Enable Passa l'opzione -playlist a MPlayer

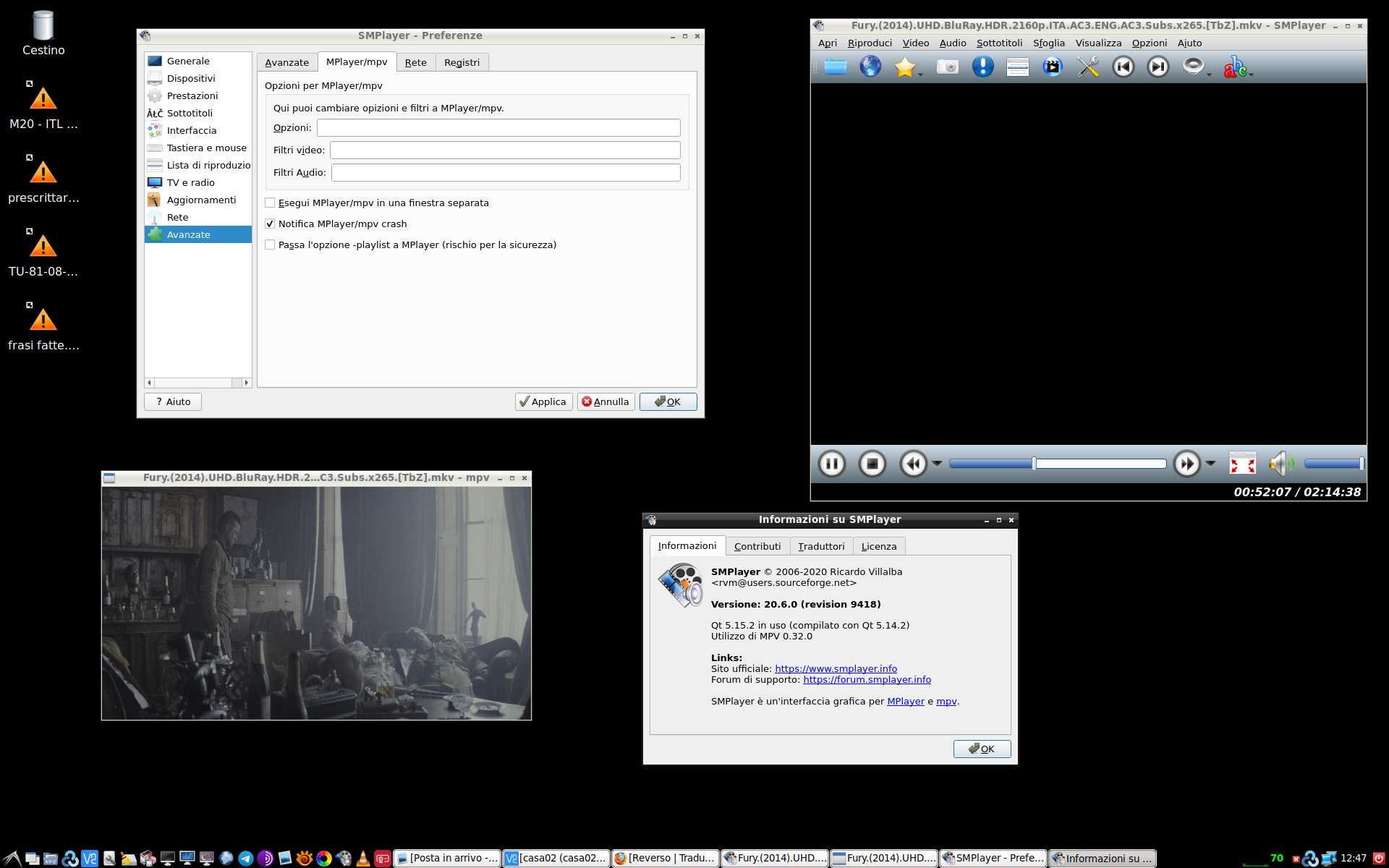pos(270,244)
